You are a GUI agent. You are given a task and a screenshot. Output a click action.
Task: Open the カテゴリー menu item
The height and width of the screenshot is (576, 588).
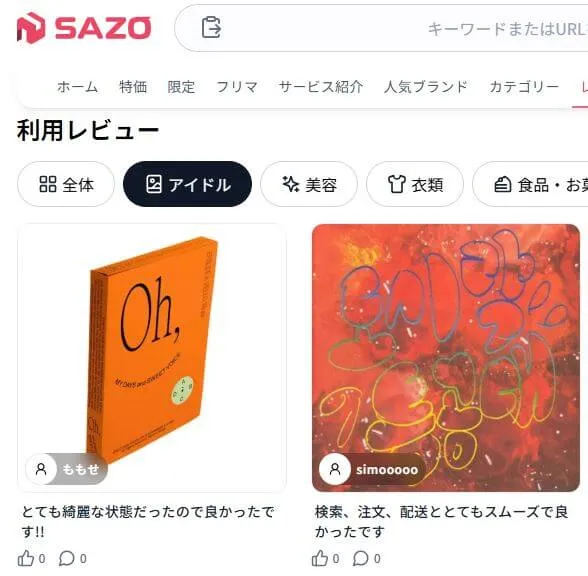coord(524,87)
